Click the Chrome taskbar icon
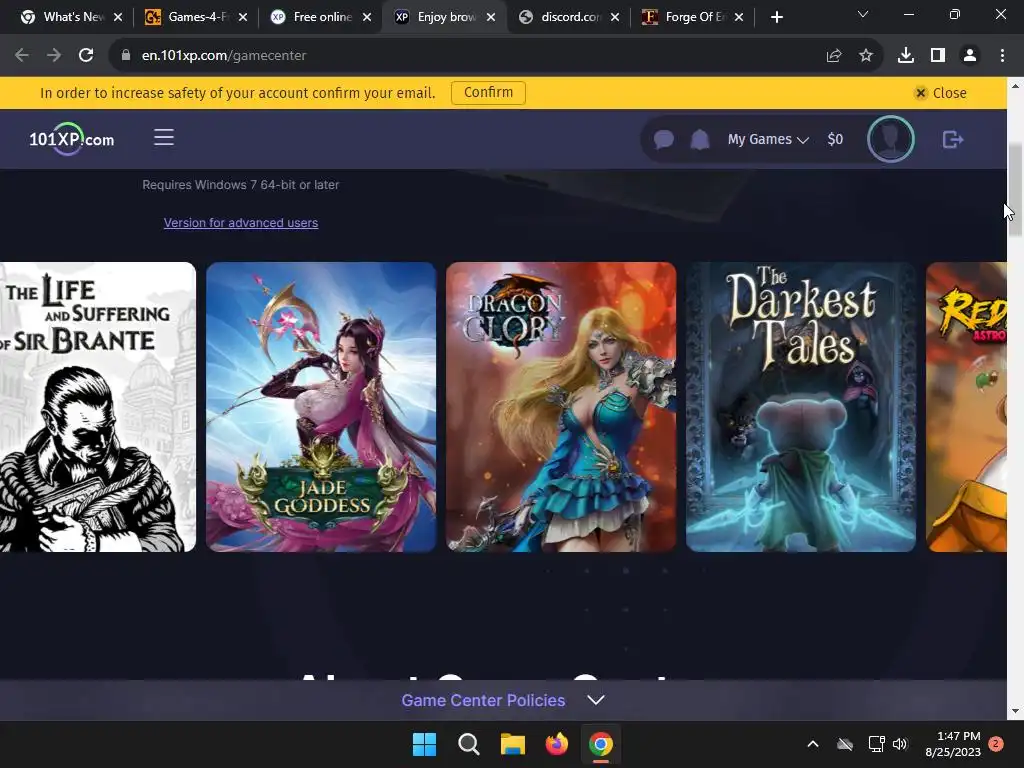Screen dimensions: 1024x768 click(x=601, y=744)
